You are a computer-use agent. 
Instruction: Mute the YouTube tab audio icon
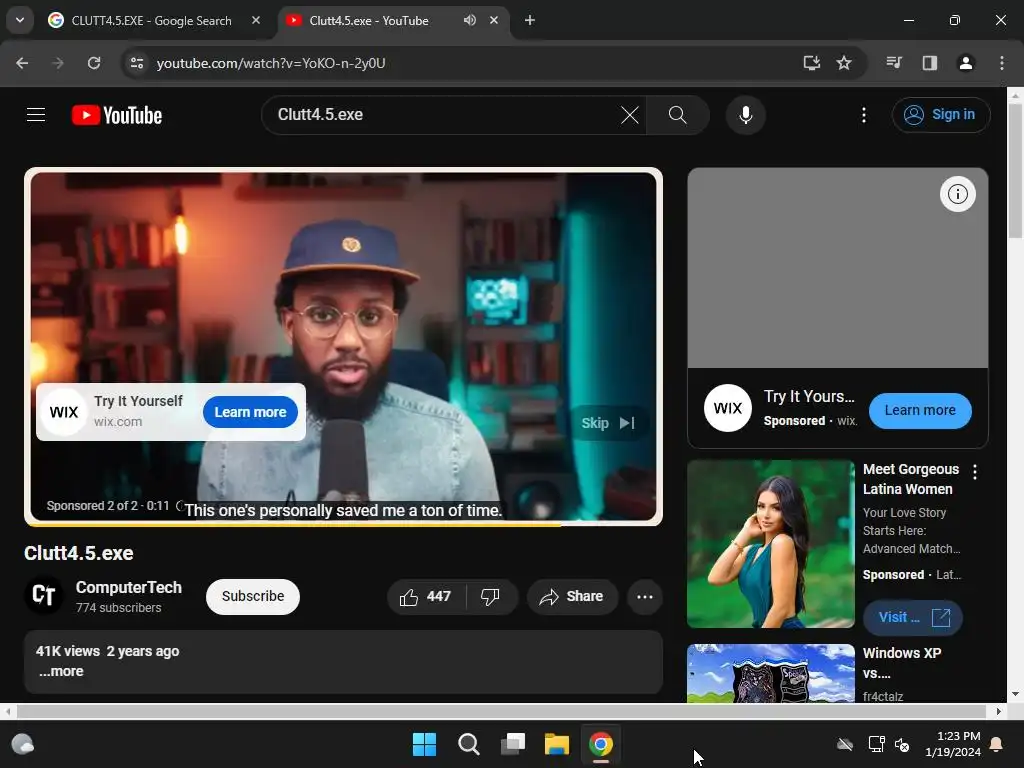(x=470, y=21)
